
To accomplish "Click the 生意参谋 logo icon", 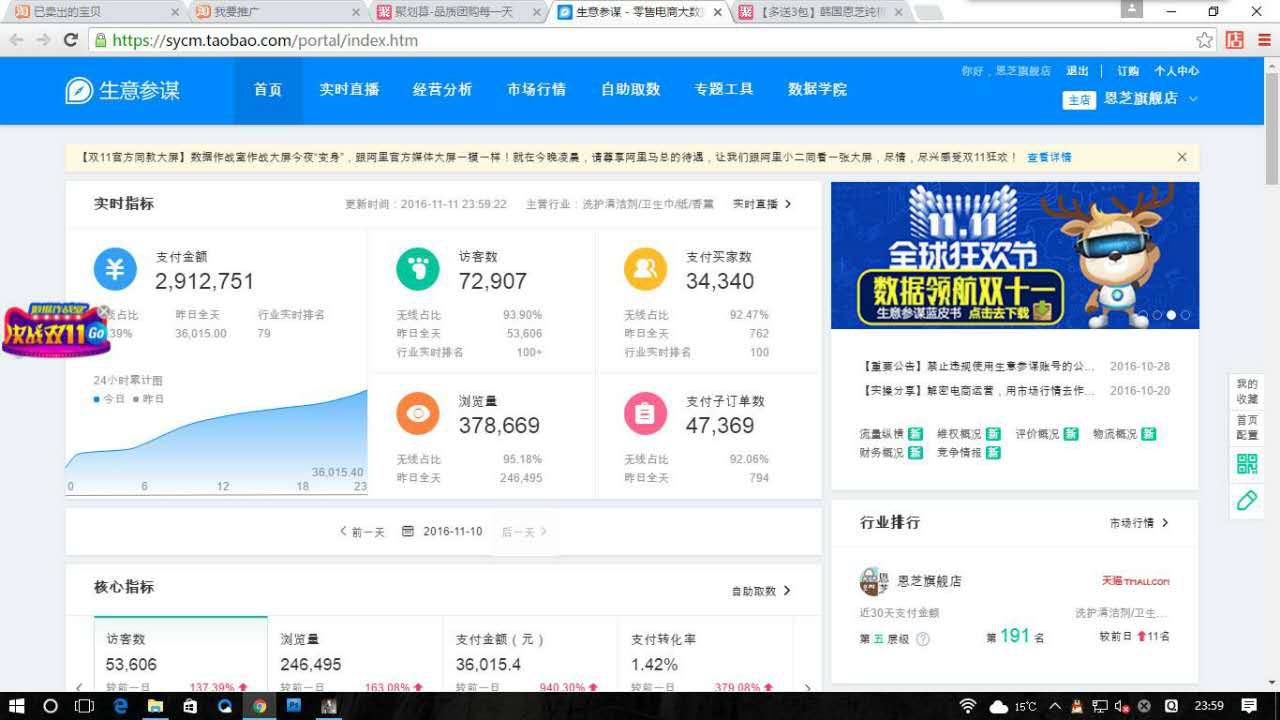I will tap(79, 89).
